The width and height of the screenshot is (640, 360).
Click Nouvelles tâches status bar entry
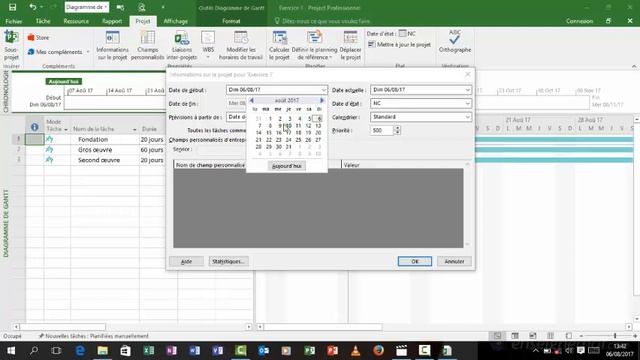(x=93, y=336)
